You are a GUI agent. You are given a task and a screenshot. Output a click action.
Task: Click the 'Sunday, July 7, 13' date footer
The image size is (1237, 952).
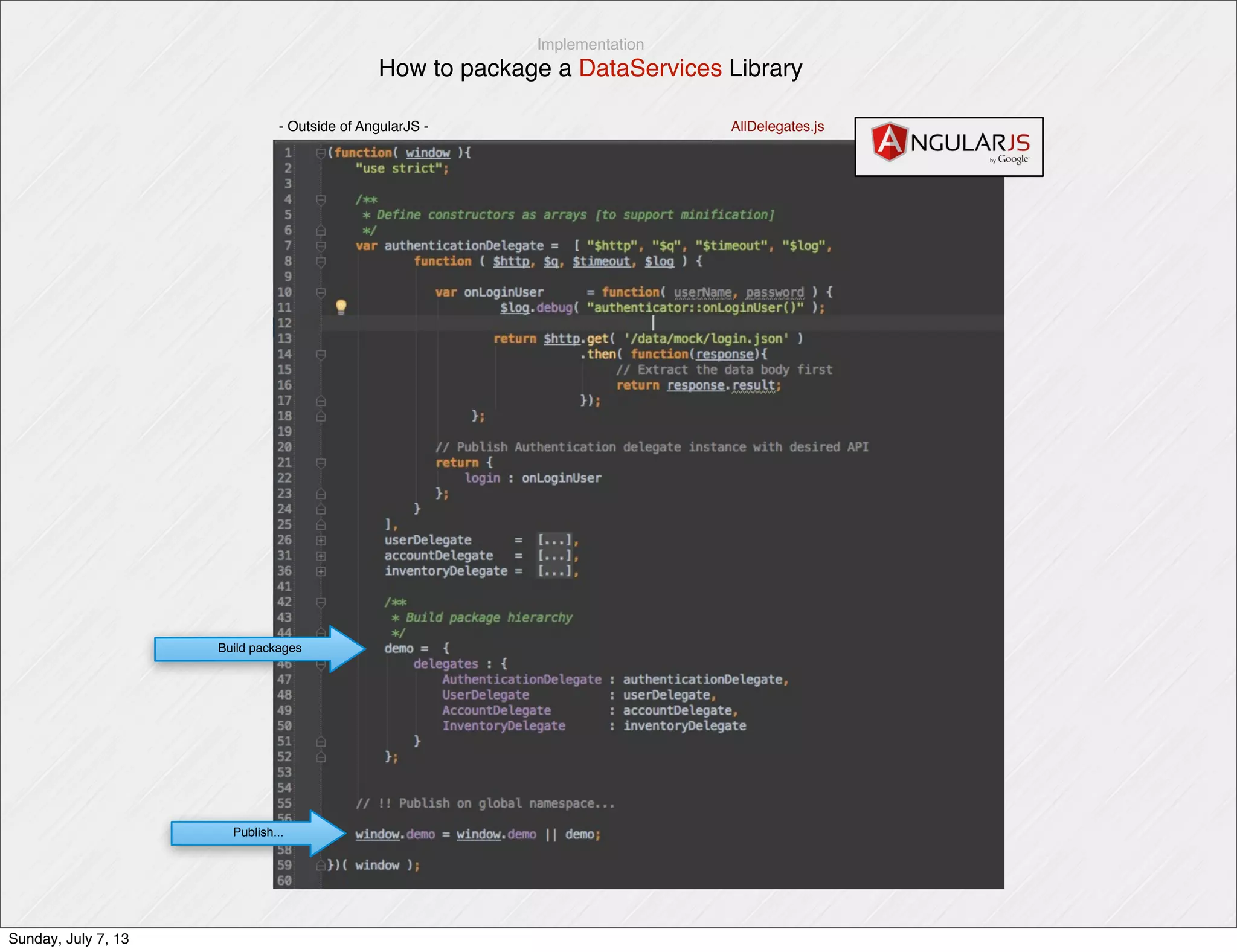69,939
